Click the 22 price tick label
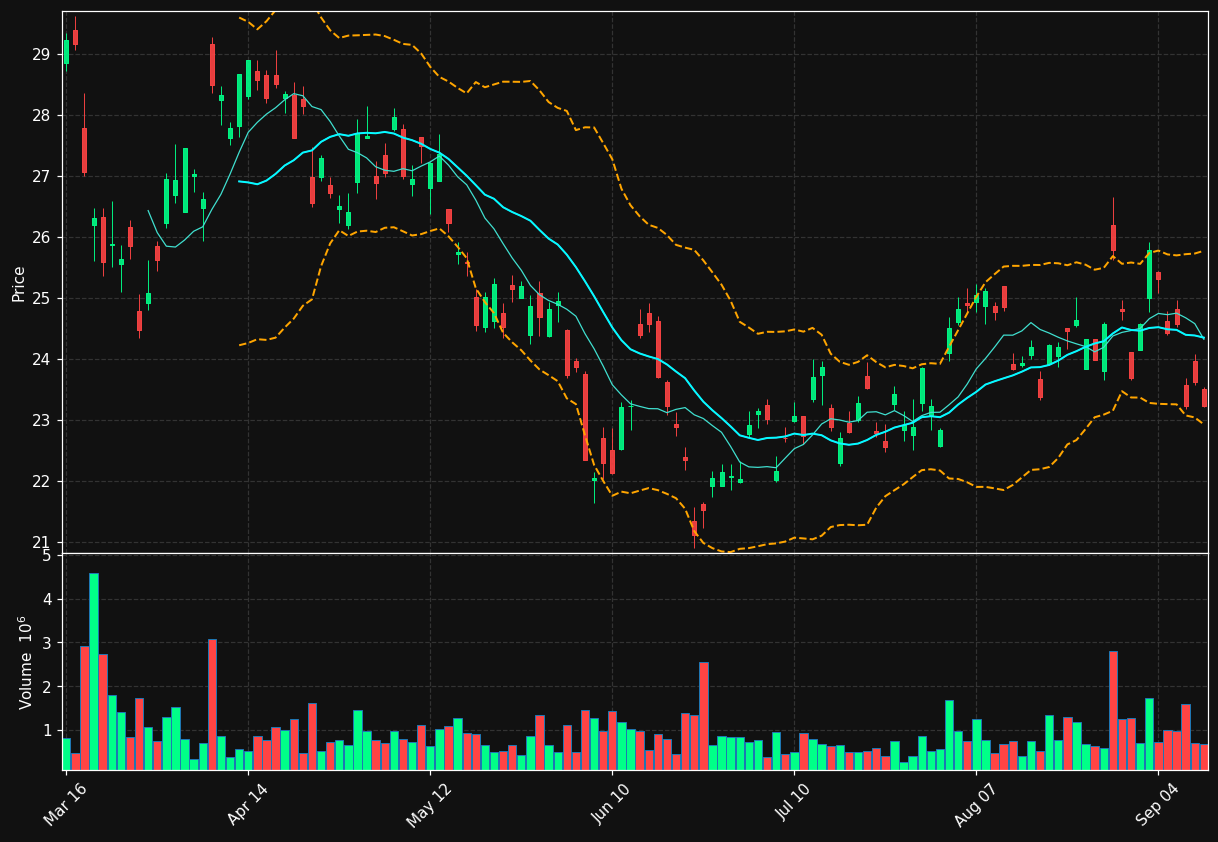The height and width of the screenshot is (842, 1218). pyautogui.click(x=40, y=481)
